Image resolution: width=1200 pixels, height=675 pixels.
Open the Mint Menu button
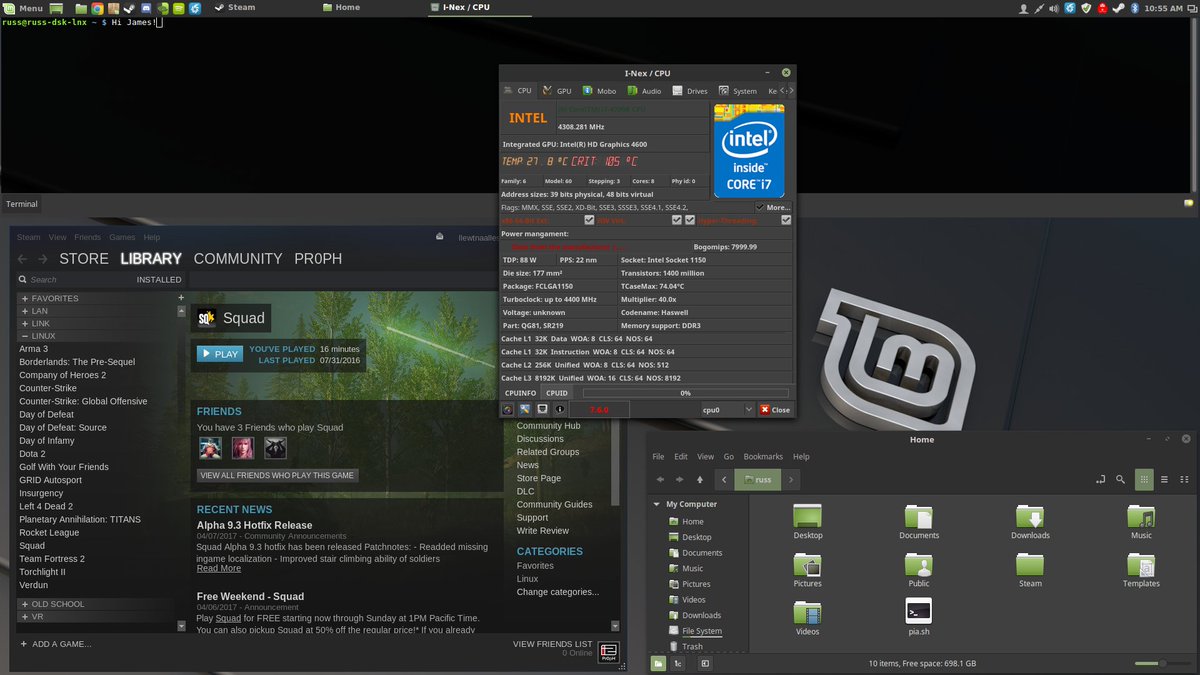[24, 7]
